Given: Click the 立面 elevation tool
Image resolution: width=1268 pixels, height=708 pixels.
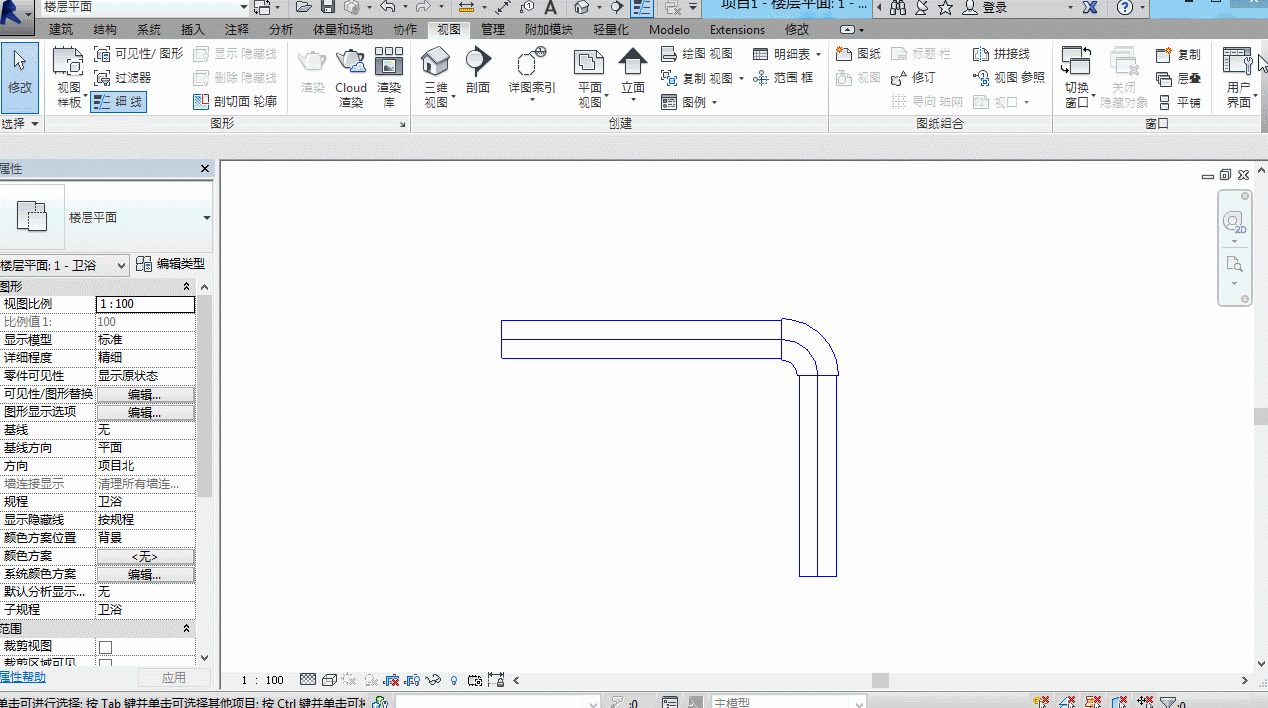Looking at the screenshot, I should pos(633,72).
